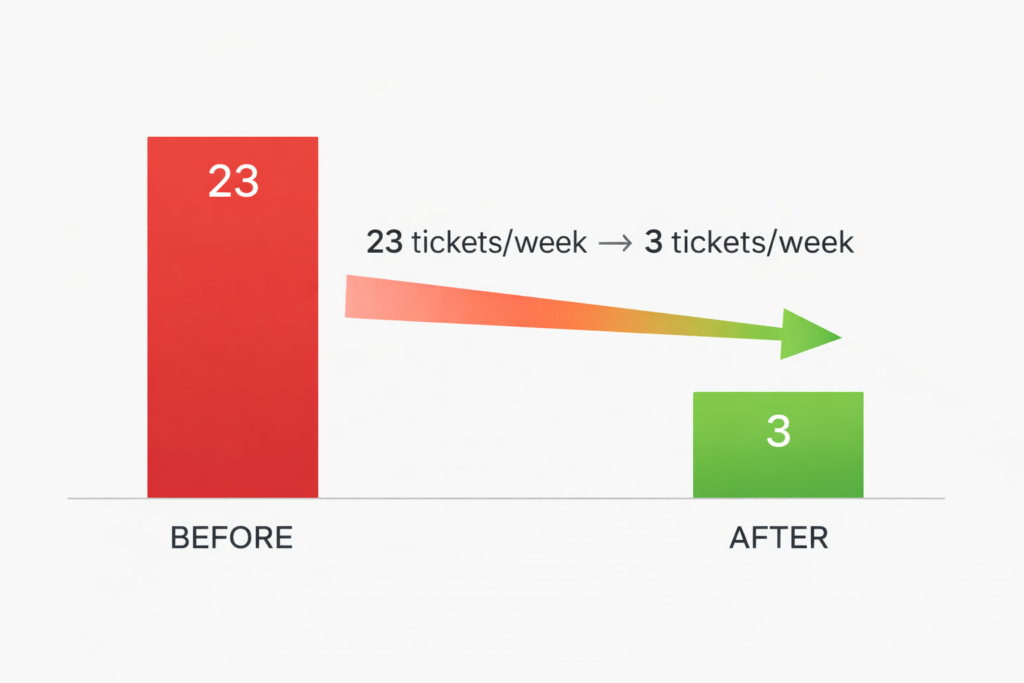Image resolution: width=1024 pixels, height=683 pixels.
Task: Click the first "tickets/week" text after 23
Action: click(499, 242)
